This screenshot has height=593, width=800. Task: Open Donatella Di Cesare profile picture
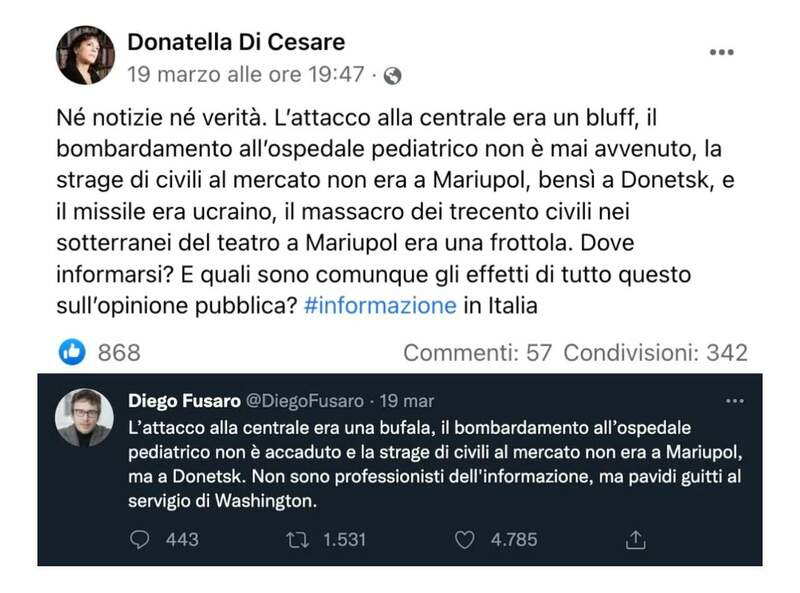(84, 55)
